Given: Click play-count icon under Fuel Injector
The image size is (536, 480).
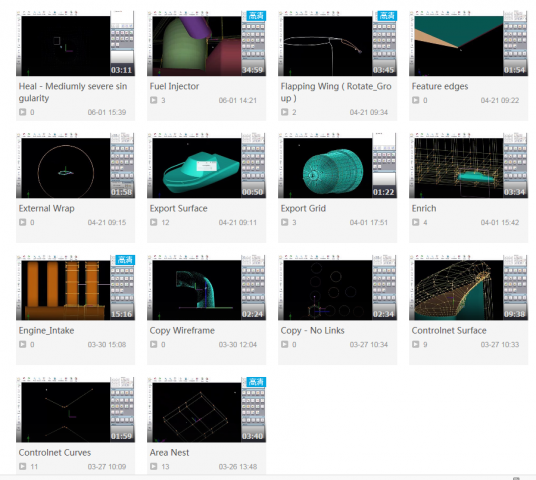Looking at the screenshot, I should tap(153, 100).
